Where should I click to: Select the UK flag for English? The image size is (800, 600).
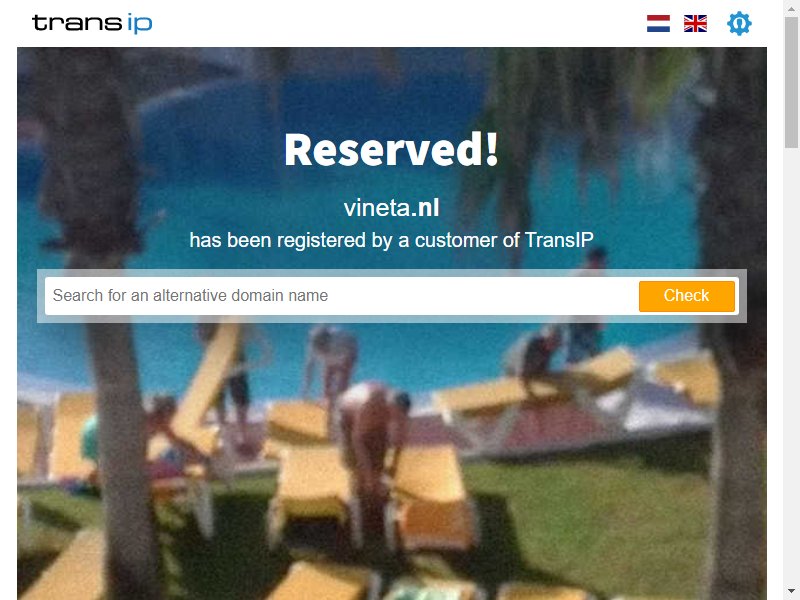tap(695, 23)
